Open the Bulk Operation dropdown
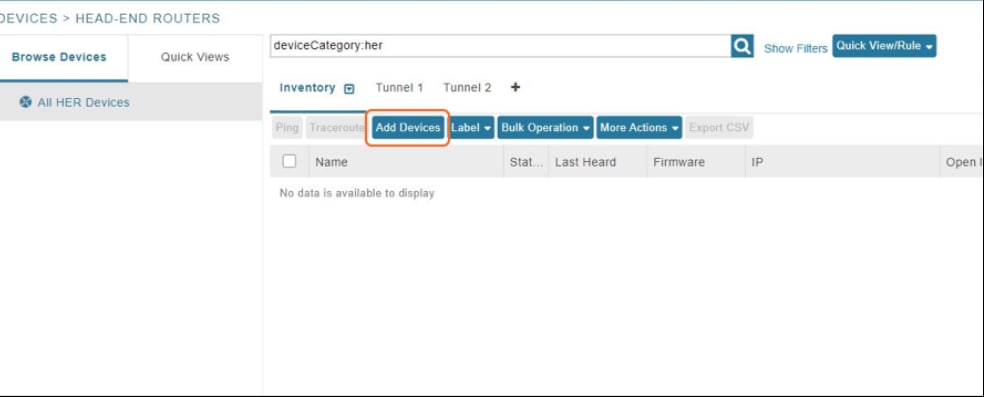 545,127
